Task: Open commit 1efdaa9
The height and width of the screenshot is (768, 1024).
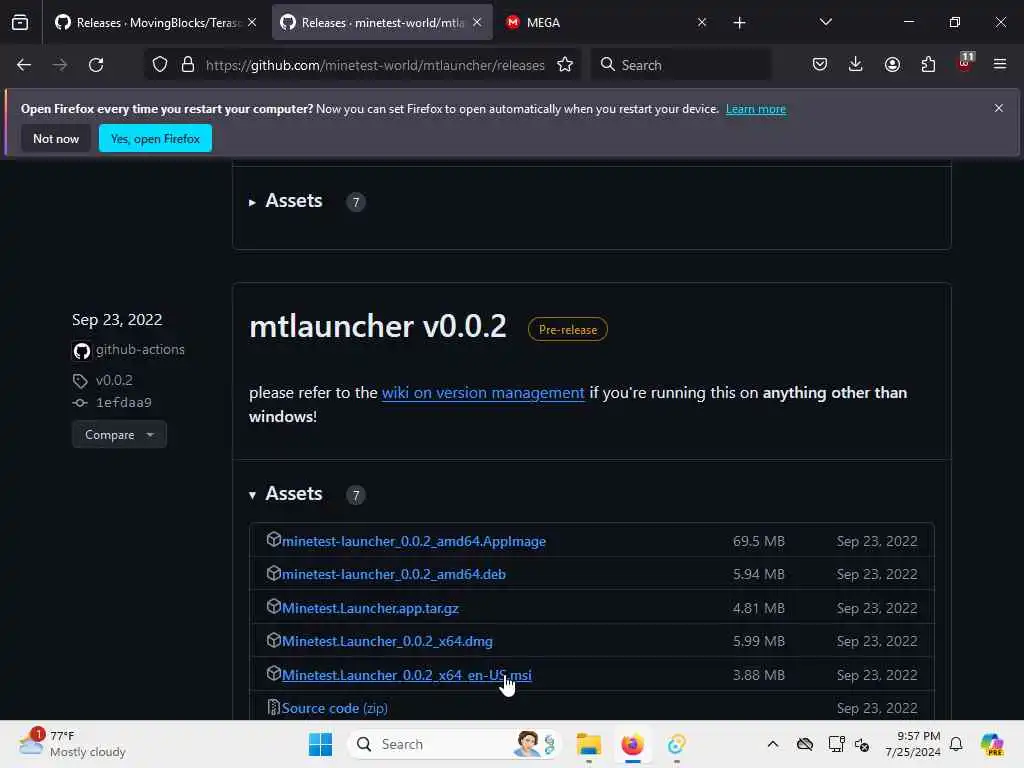Action: [x=123, y=402]
